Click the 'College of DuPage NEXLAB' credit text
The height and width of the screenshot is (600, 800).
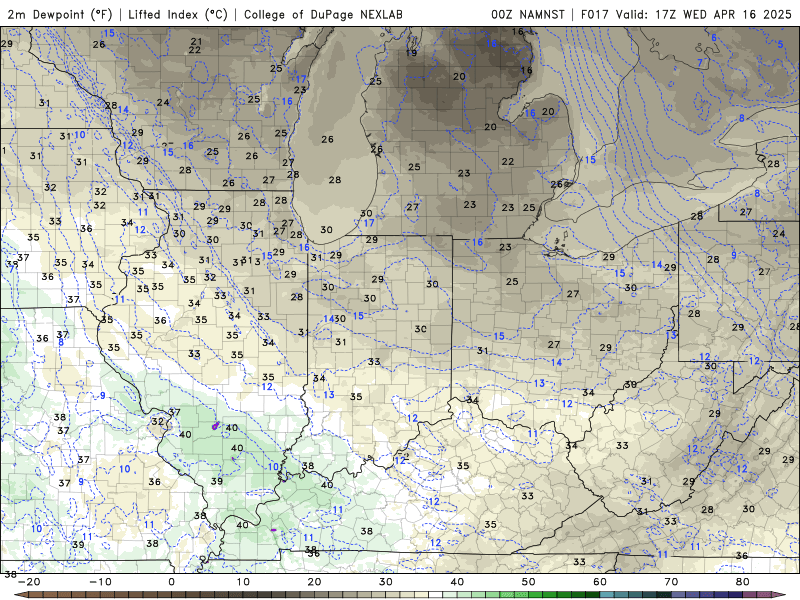[323, 14]
